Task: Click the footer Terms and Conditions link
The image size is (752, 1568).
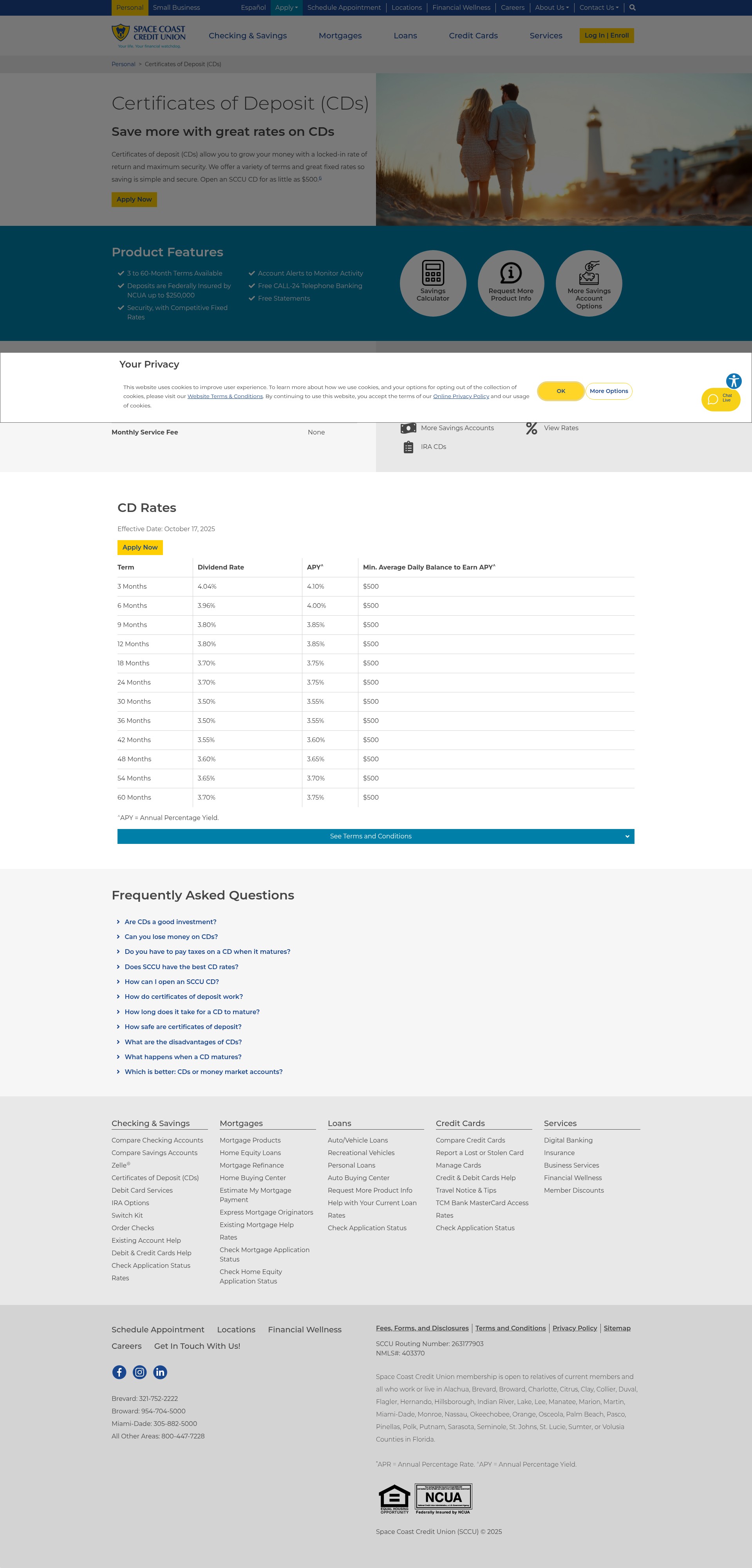Action: pyautogui.click(x=510, y=1328)
